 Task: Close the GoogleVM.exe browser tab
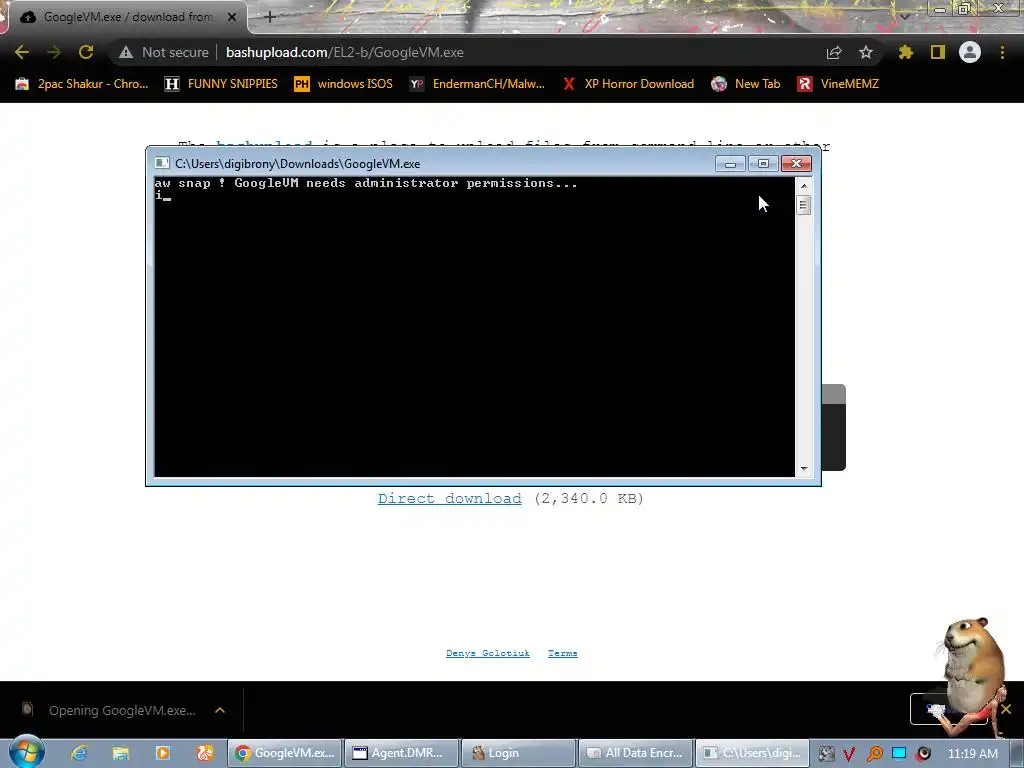click(x=232, y=17)
